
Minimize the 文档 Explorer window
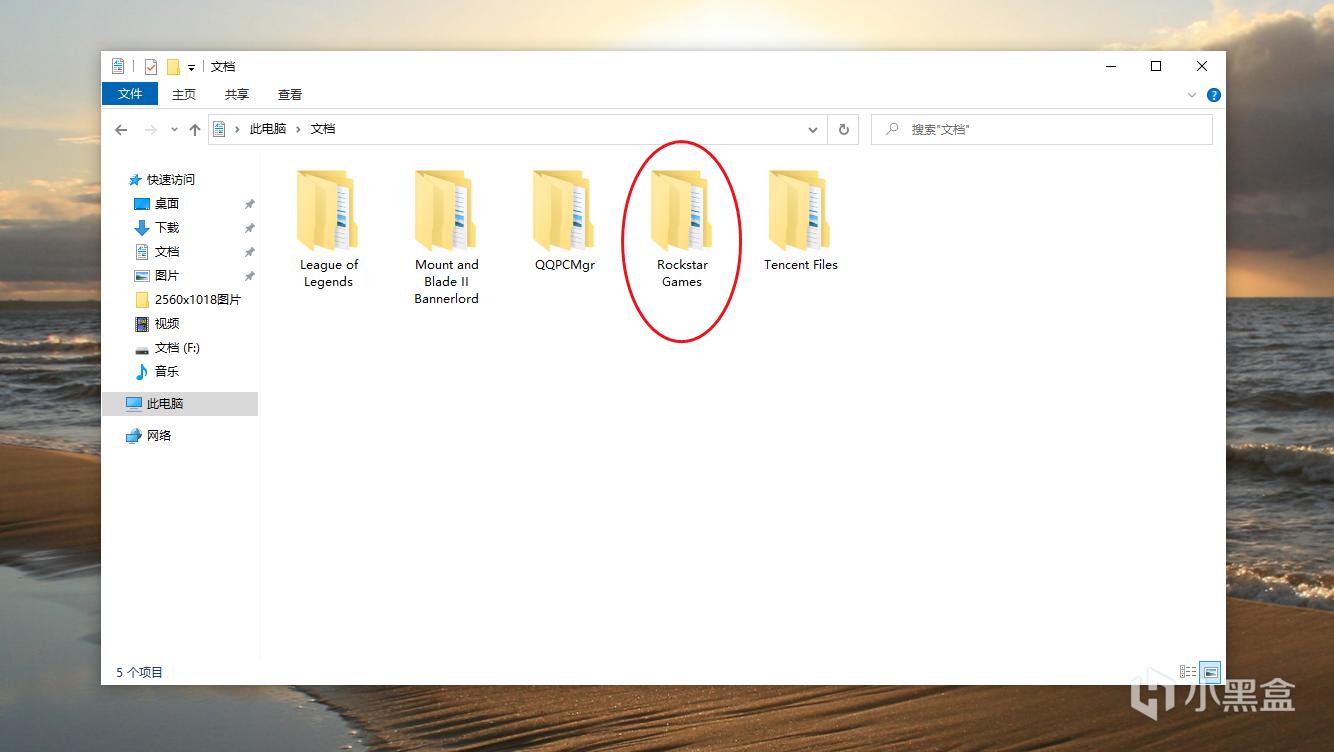(x=1111, y=66)
